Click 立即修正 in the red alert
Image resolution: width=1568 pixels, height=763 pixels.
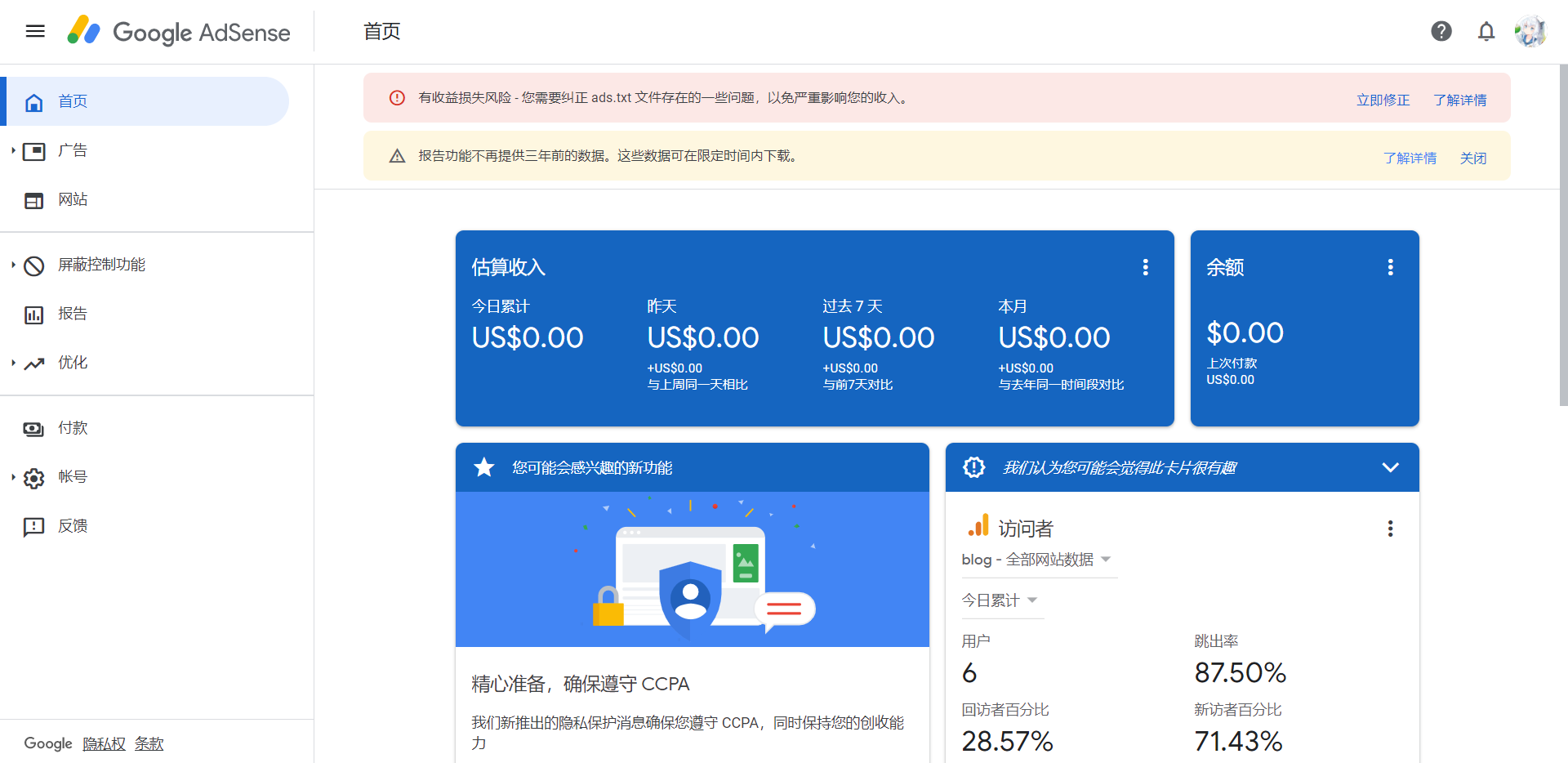click(1383, 100)
